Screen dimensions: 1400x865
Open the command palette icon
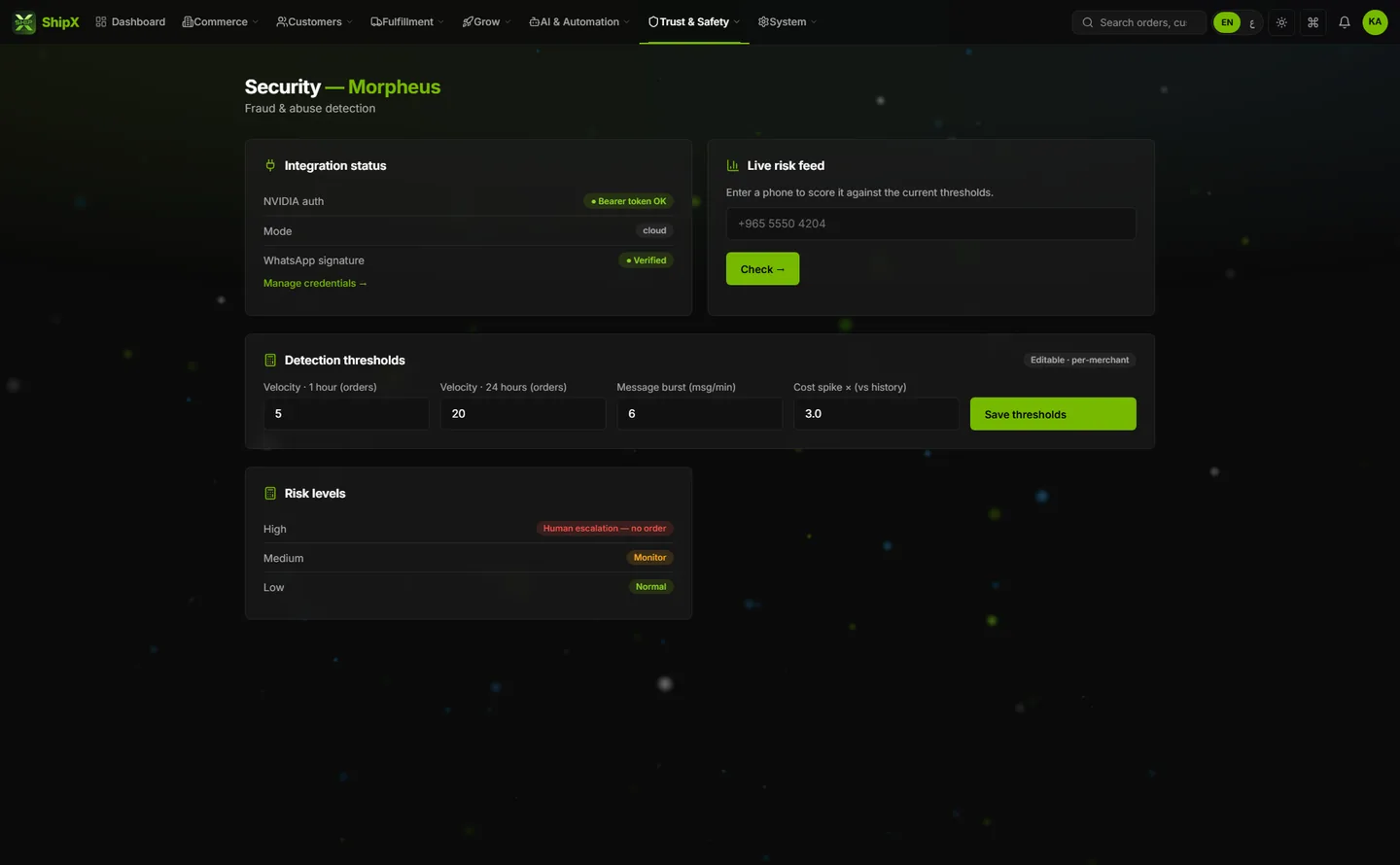pos(1313,22)
